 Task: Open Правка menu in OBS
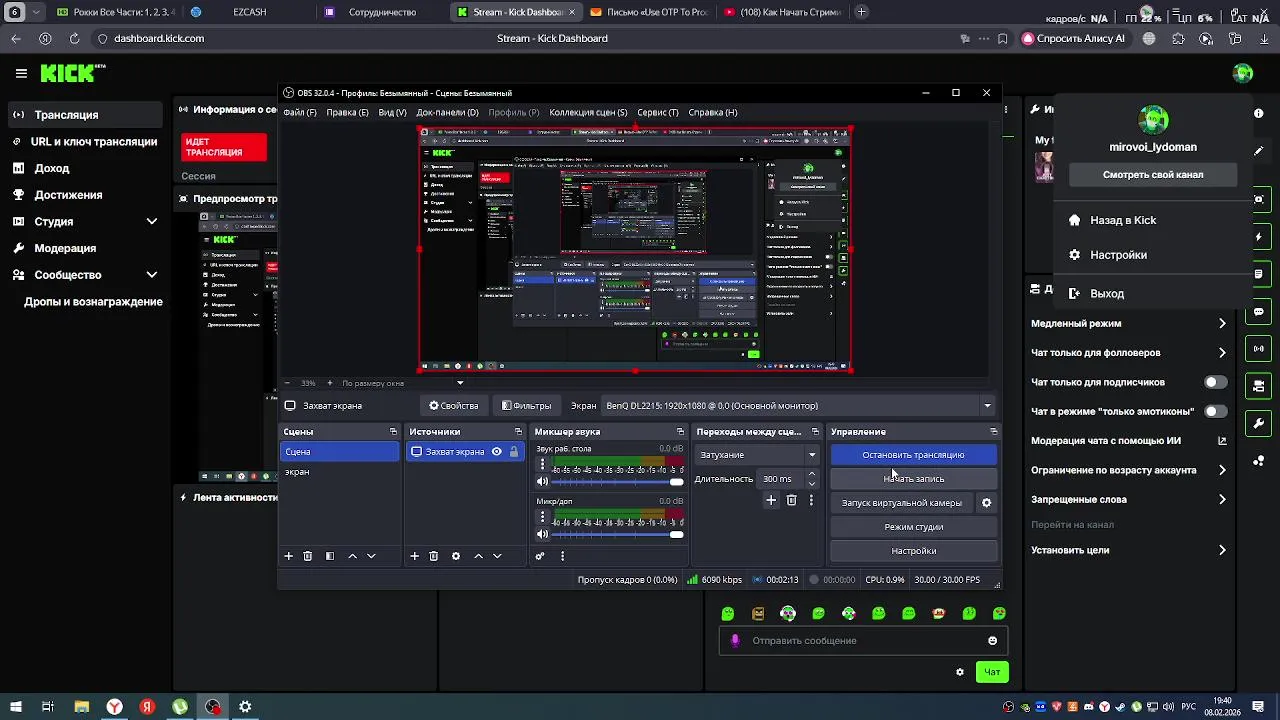[347, 112]
